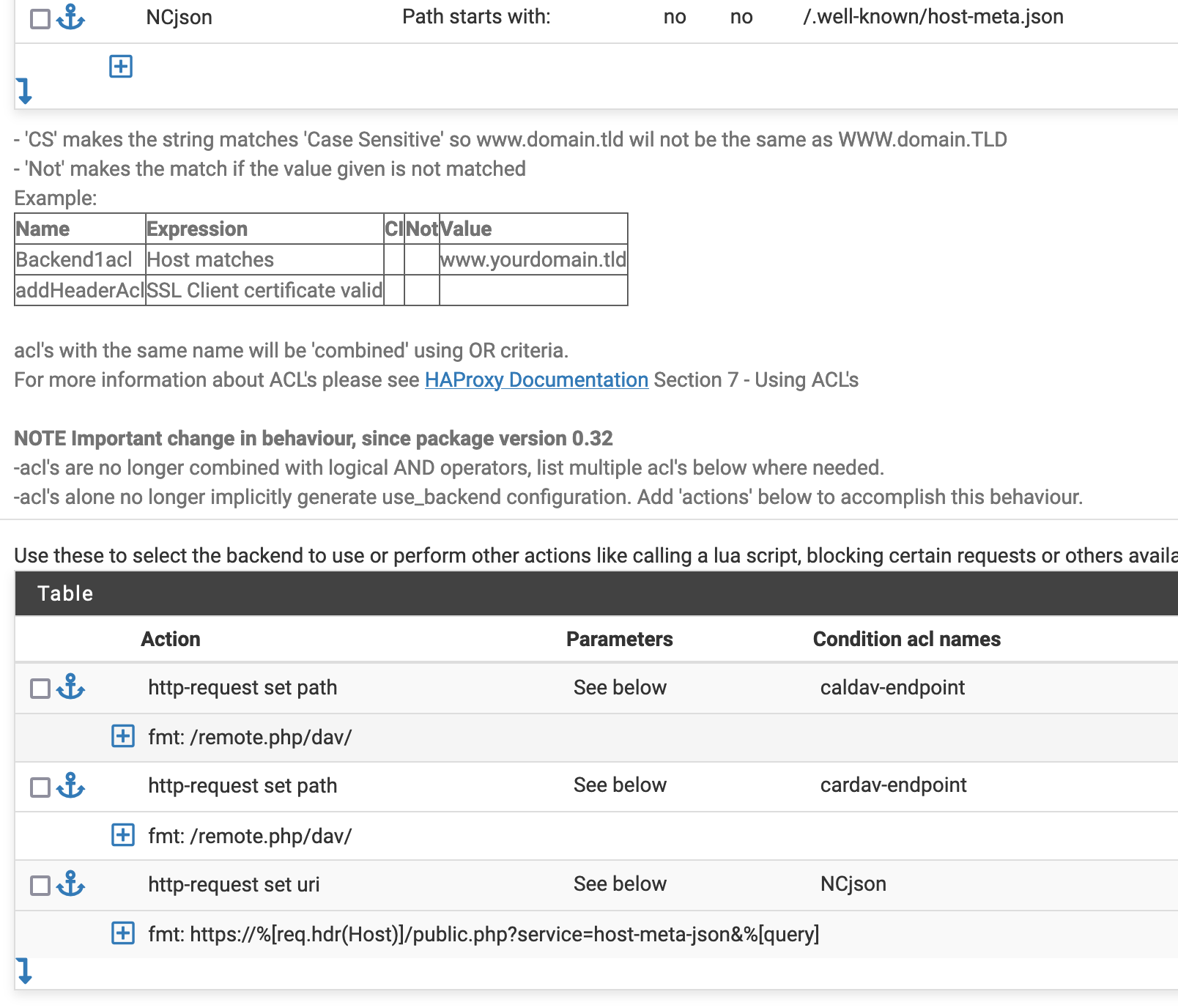Expand the caldav-endpoint fmt details plus icon
This screenshot has height=1008, width=1178.
pyautogui.click(x=123, y=736)
